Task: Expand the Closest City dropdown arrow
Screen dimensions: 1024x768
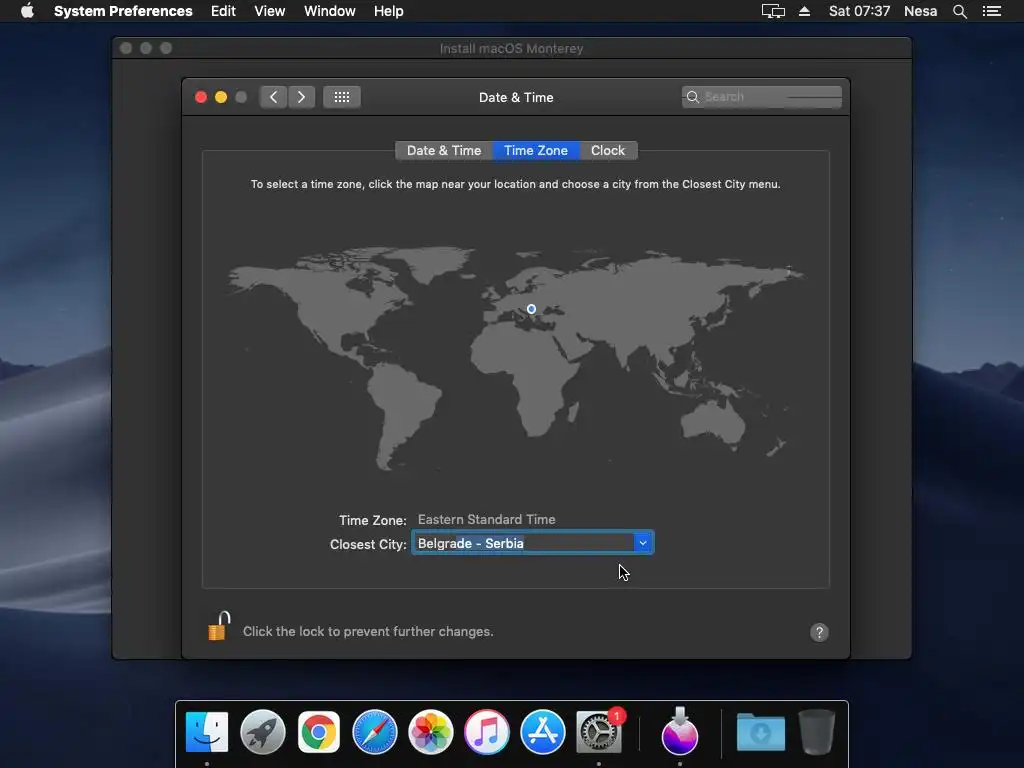Action: (x=643, y=543)
